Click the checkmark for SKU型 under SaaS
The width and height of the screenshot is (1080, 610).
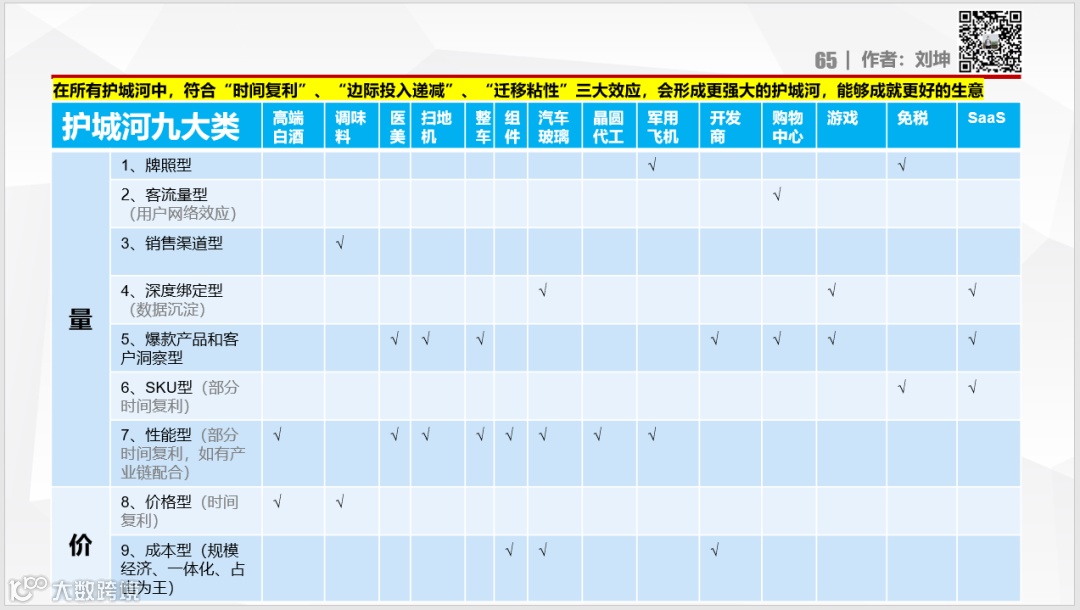pyautogui.click(x=973, y=388)
